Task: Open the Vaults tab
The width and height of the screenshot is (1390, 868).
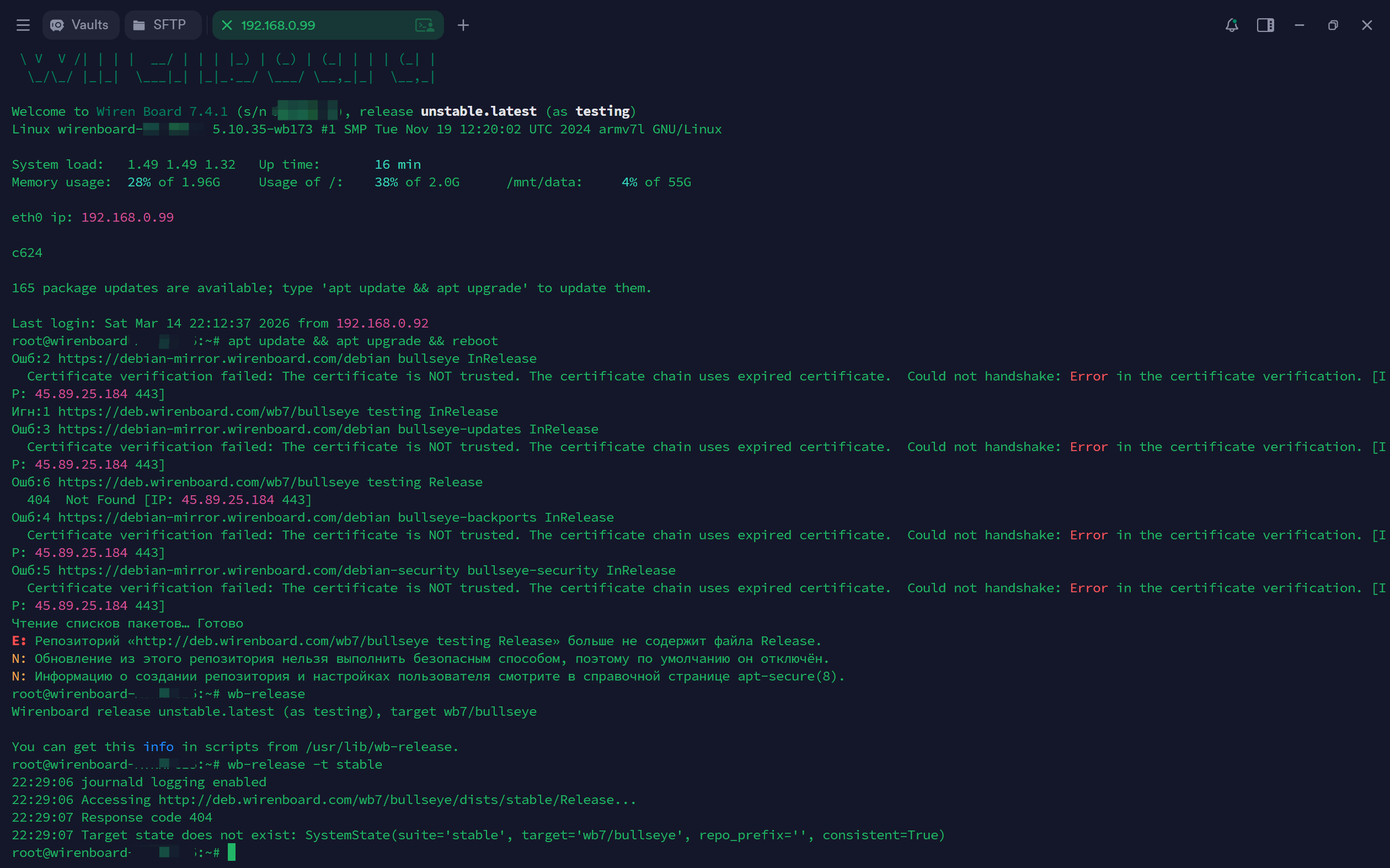Action: point(81,25)
